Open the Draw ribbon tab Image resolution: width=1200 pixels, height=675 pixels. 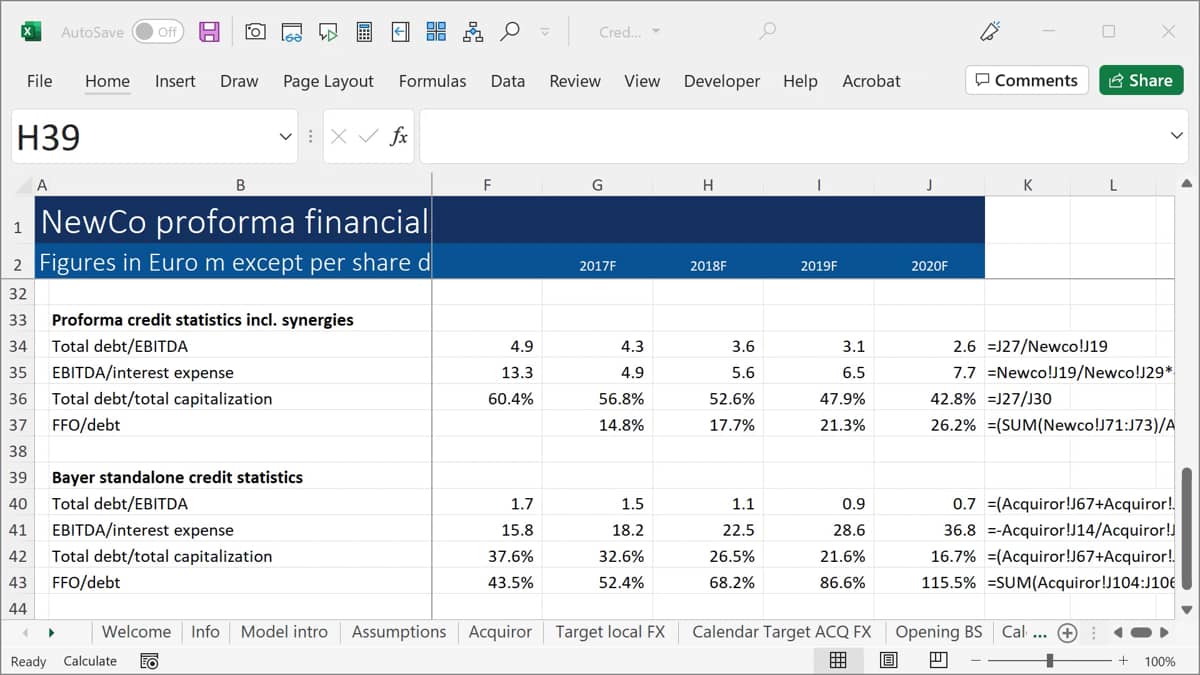[239, 81]
